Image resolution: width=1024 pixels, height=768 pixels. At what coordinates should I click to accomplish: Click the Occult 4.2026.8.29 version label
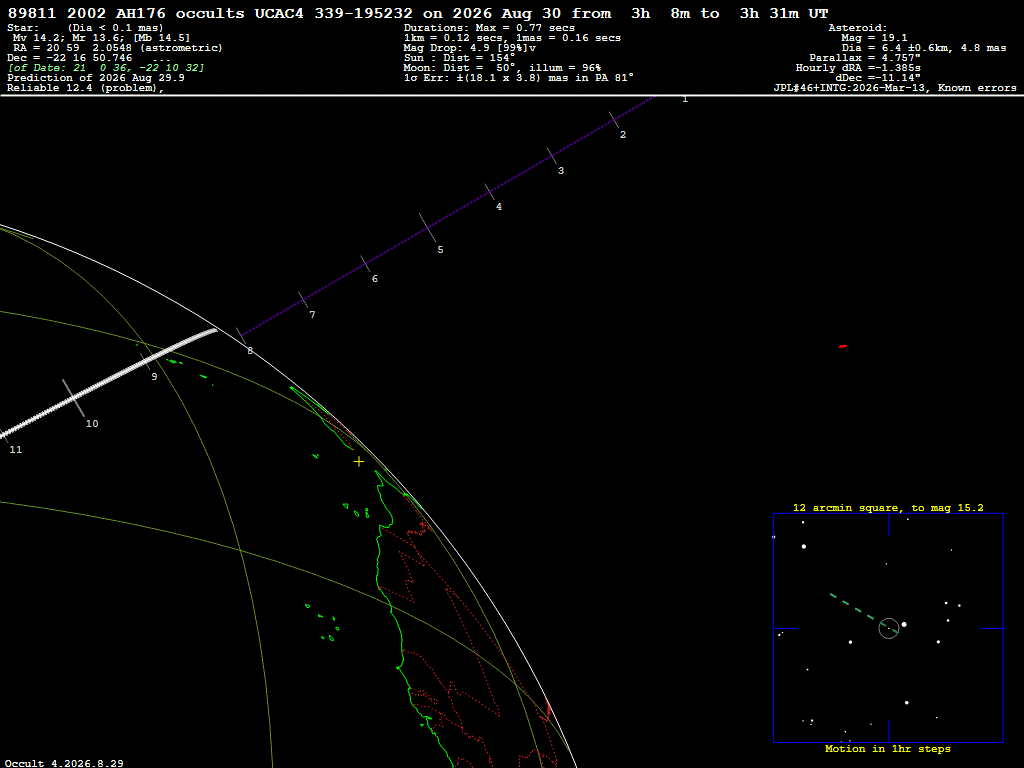pos(64,763)
